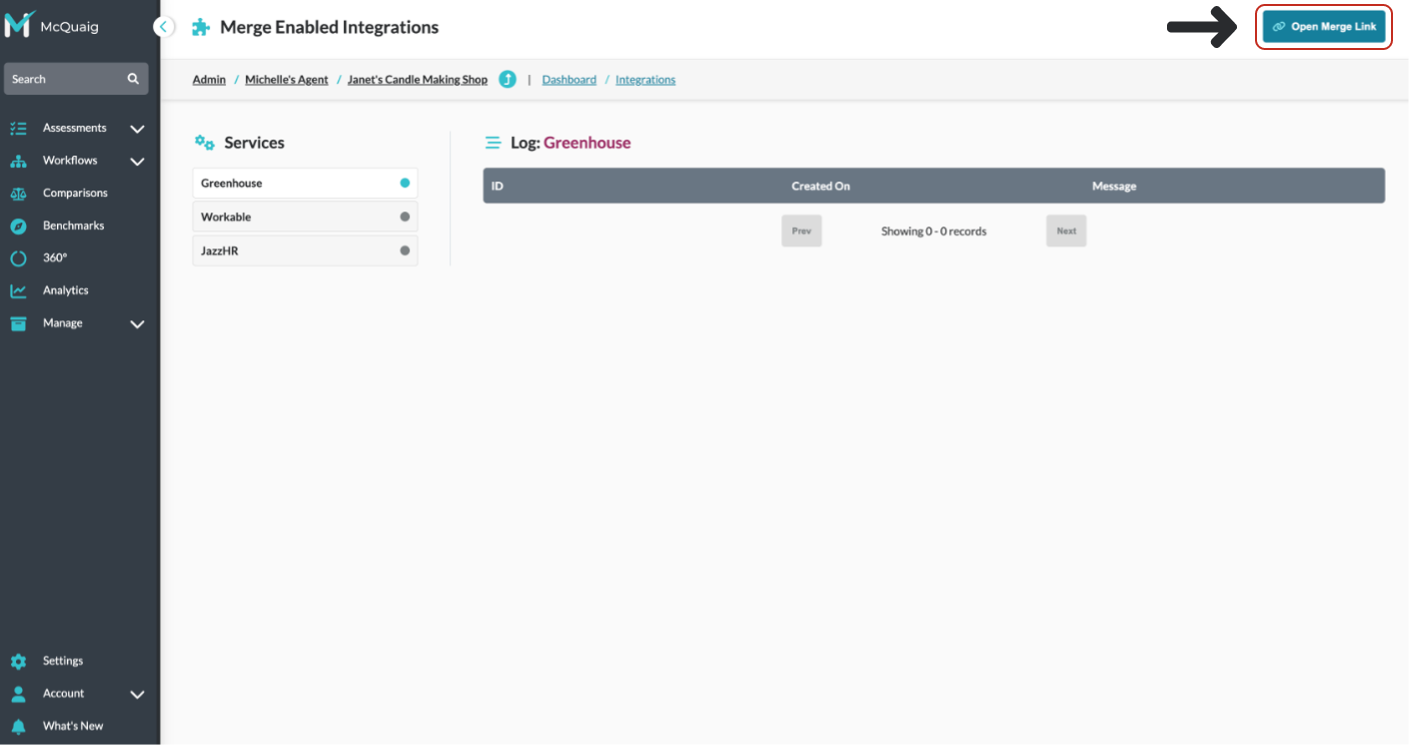Select the Dashboard tab in the breadcrumb
Image resolution: width=1411 pixels, height=745 pixels.
point(569,79)
